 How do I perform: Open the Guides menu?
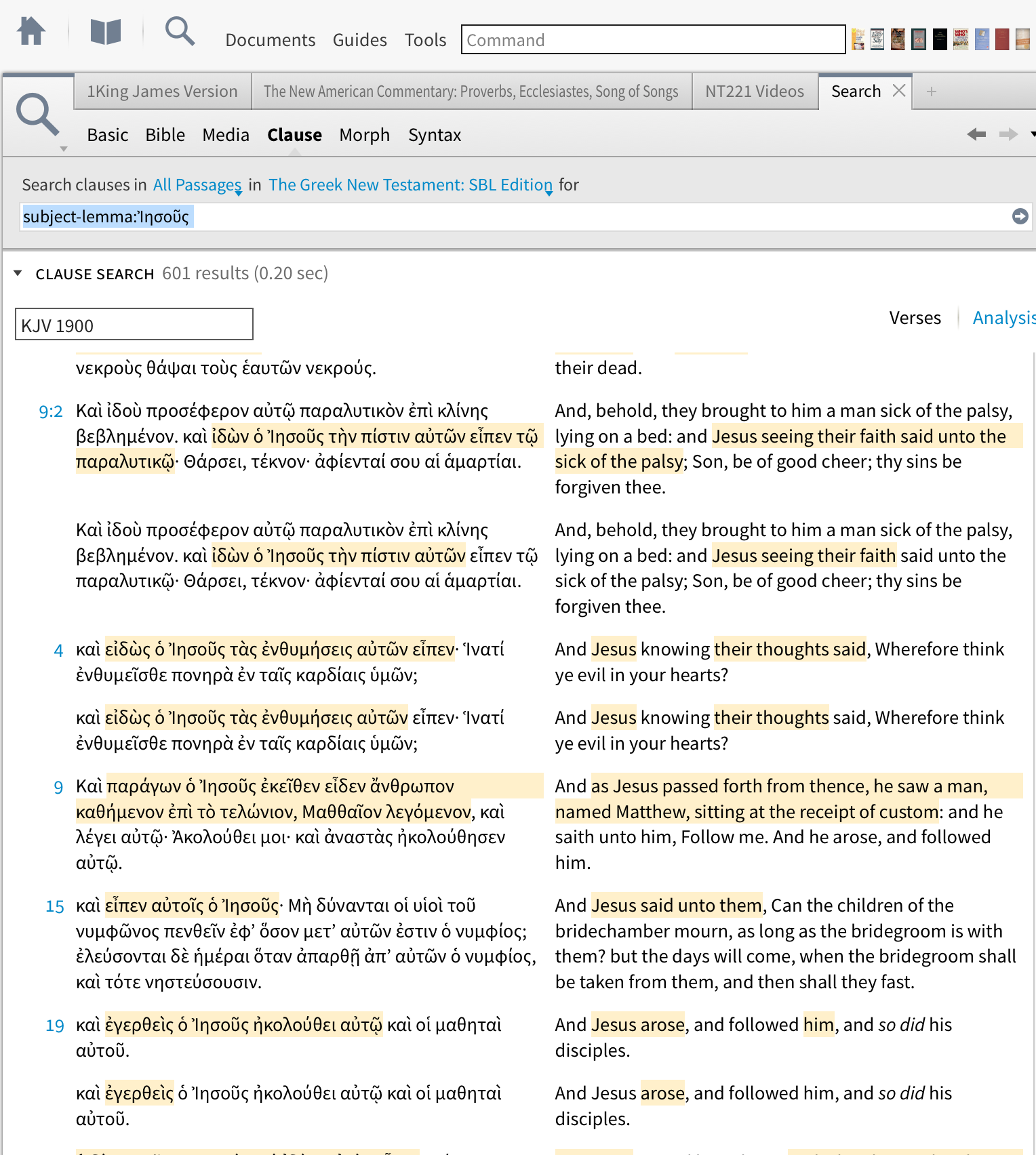tap(359, 40)
